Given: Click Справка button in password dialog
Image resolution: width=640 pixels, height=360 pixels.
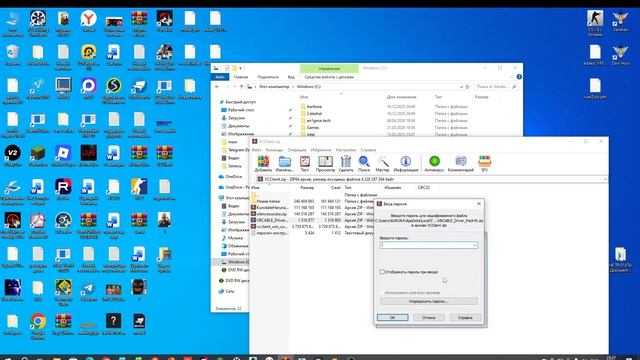Looking at the screenshot, I should pyautogui.click(x=465, y=318).
